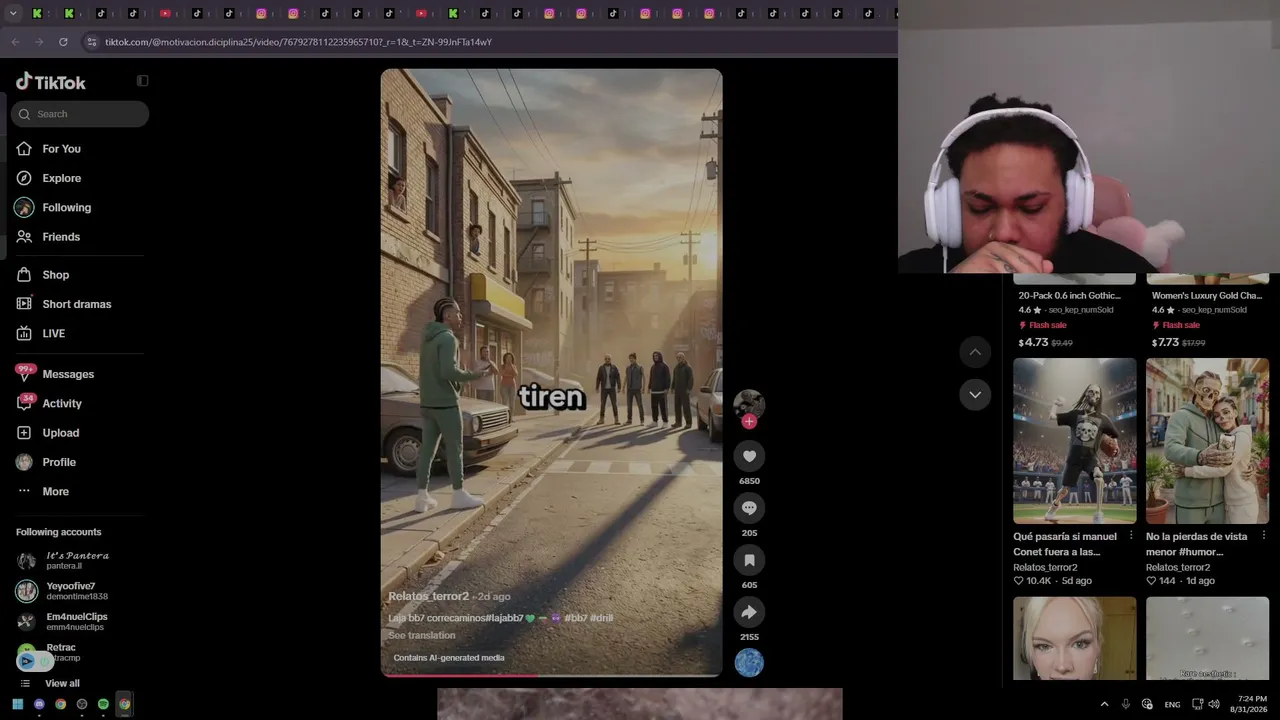Screen dimensions: 1280x720
Task: Open the creator avatar beside the video
Action: pos(749,403)
